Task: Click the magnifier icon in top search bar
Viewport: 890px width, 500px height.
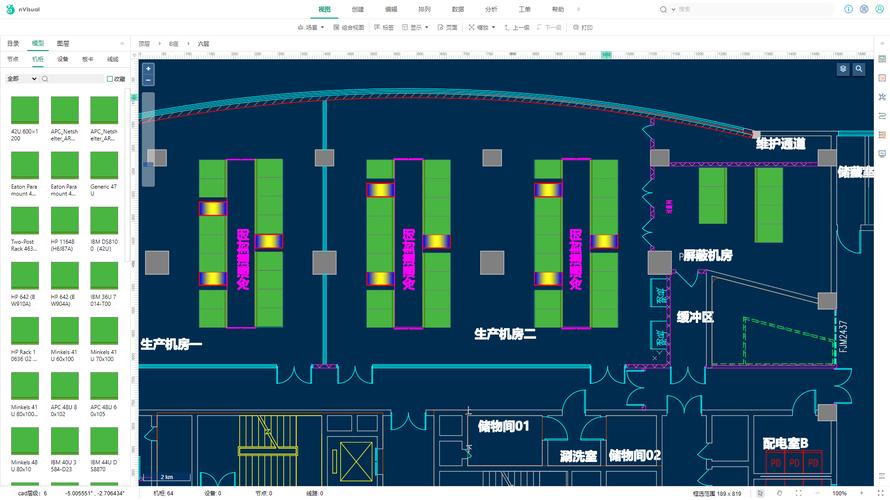Action: [x=663, y=10]
